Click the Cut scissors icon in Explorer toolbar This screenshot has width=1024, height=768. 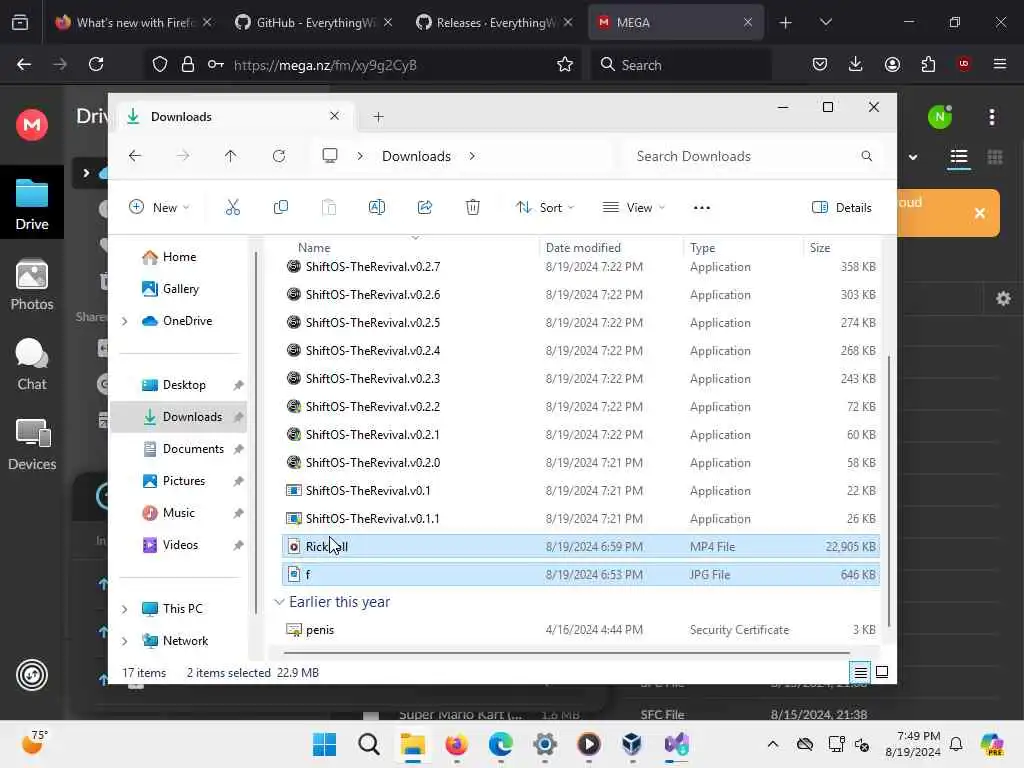(x=232, y=208)
